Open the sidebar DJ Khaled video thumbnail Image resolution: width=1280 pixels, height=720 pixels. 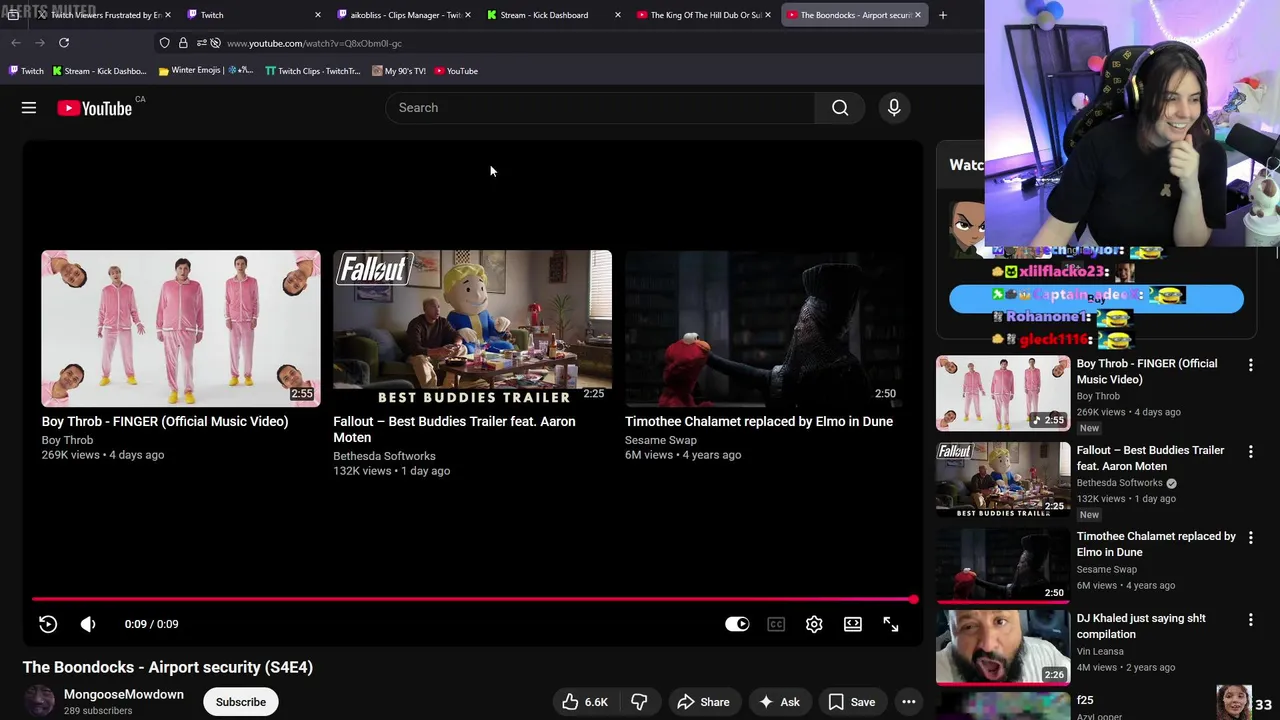click(x=1003, y=647)
